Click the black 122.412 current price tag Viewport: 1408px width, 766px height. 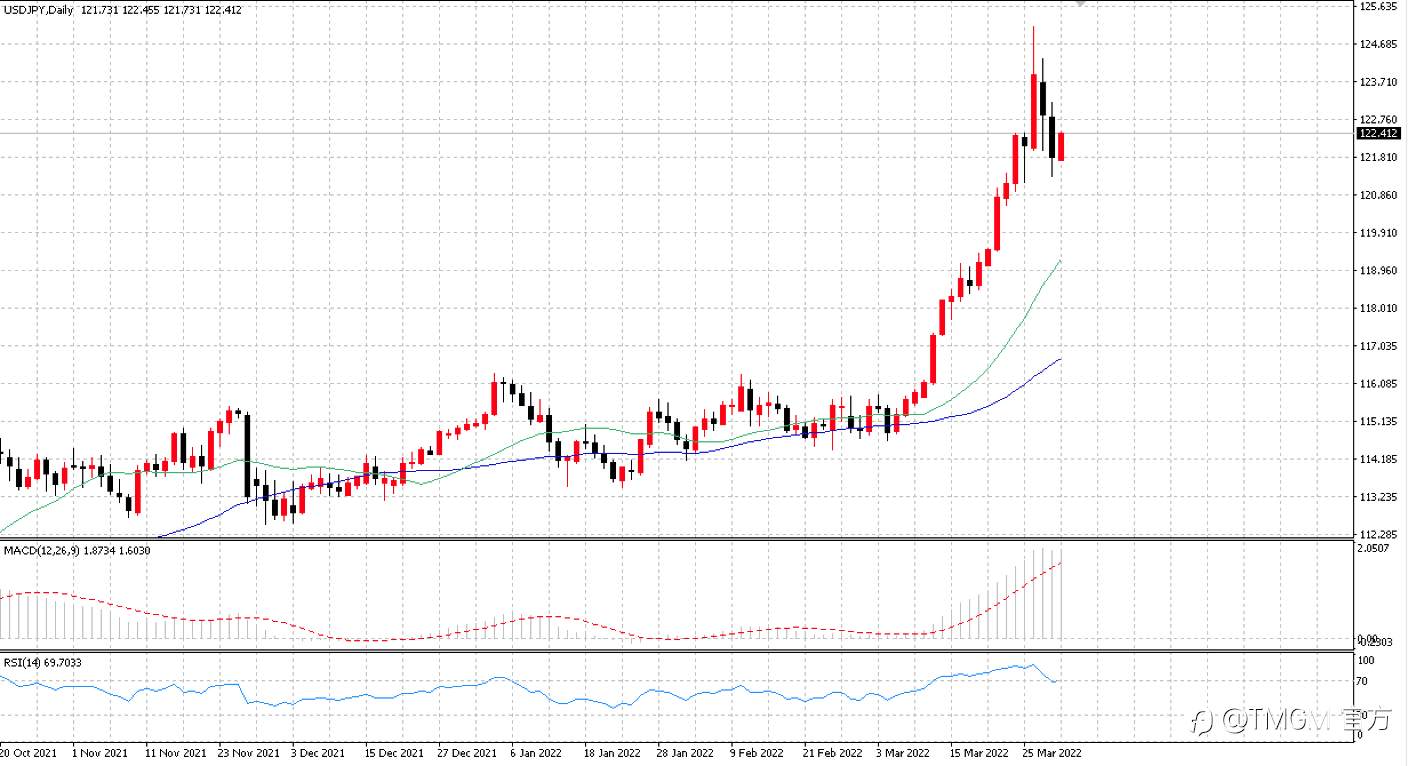[x=1378, y=133]
